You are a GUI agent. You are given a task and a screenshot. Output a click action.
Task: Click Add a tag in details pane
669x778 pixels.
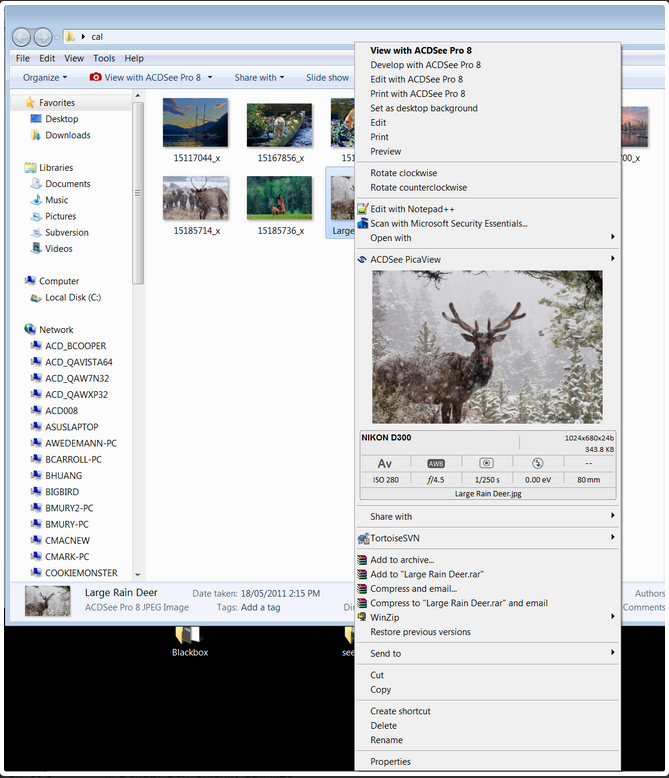point(260,607)
